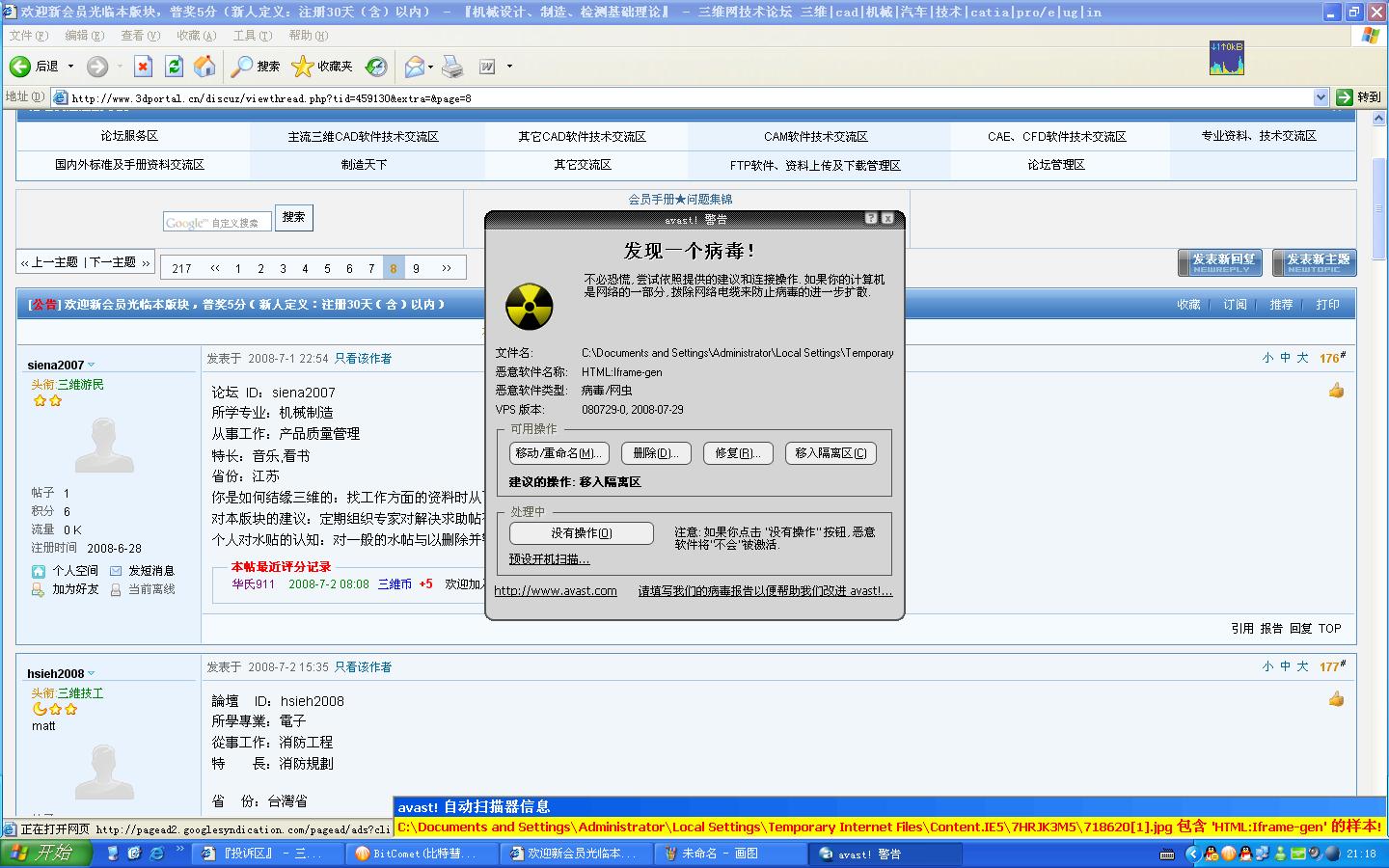Click the thumbs-up icon on post 176
The image size is (1389, 868).
tap(1336, 391)
